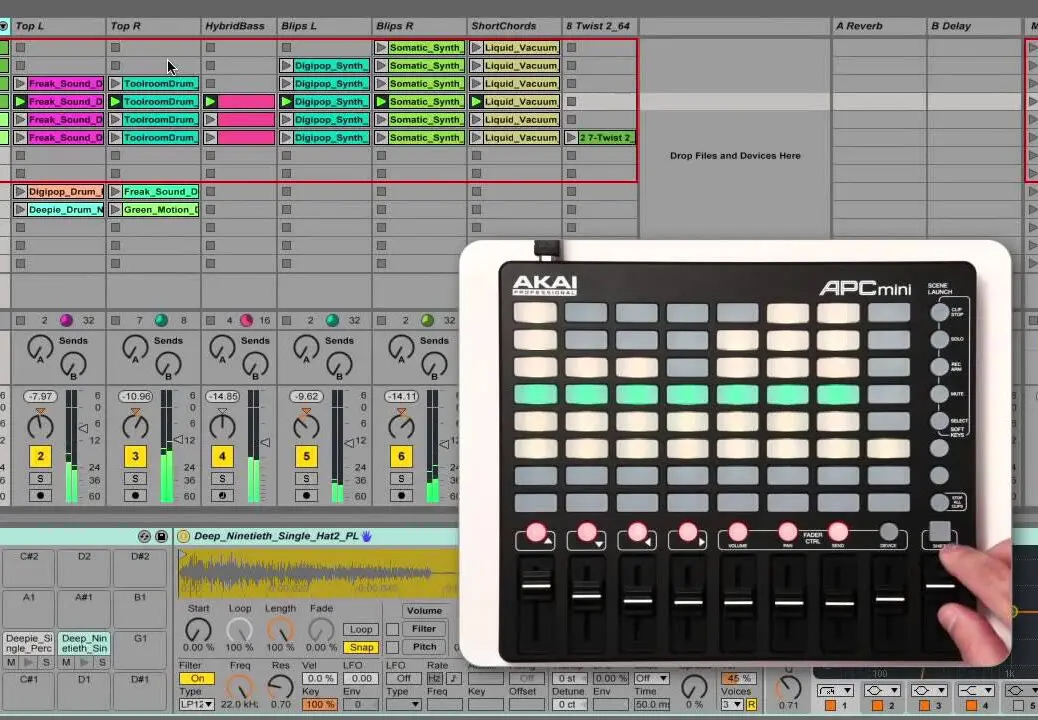
Task: Switch to the Volume tab in Simpler
Action: 424,611
